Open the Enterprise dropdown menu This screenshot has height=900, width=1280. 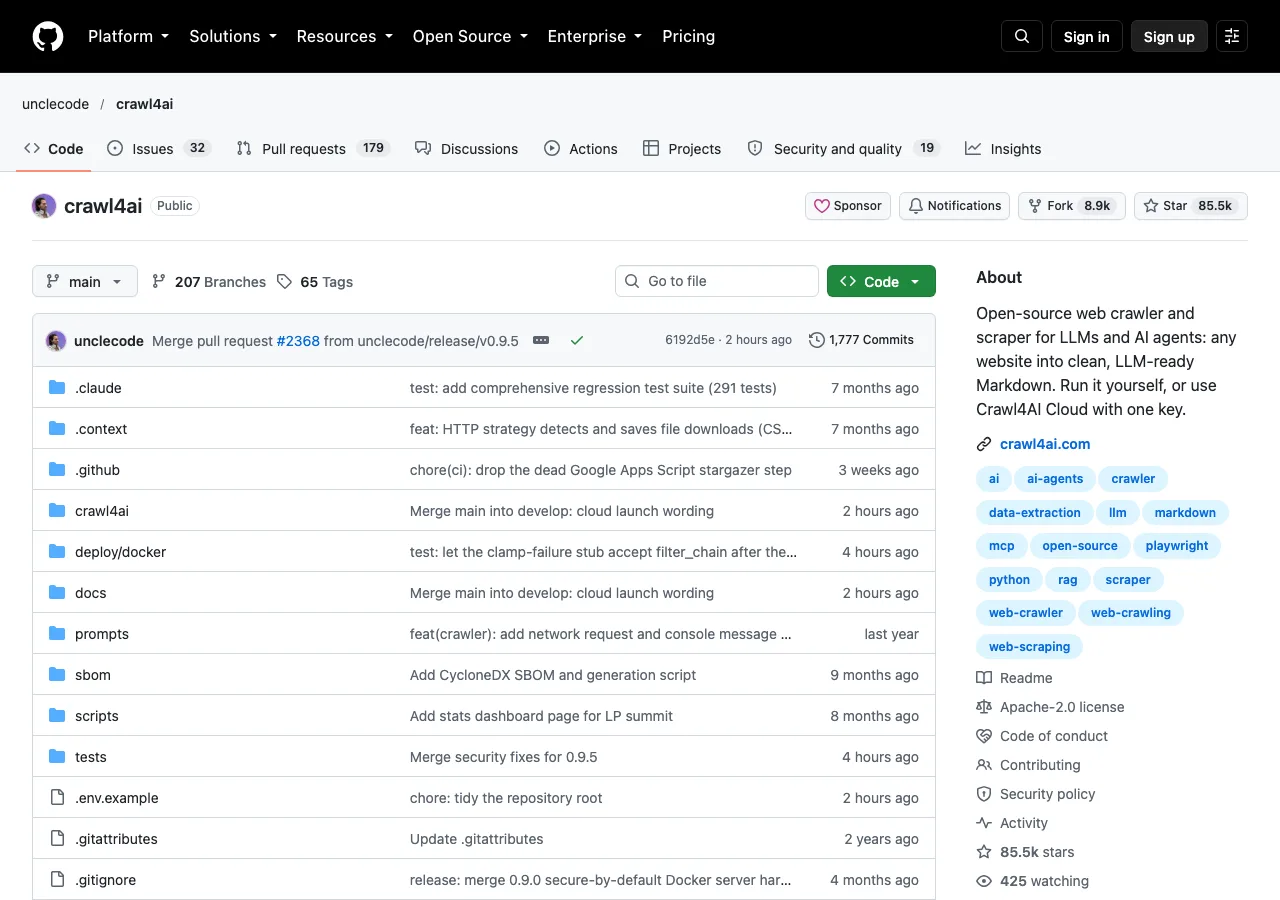tap(595, 36)
